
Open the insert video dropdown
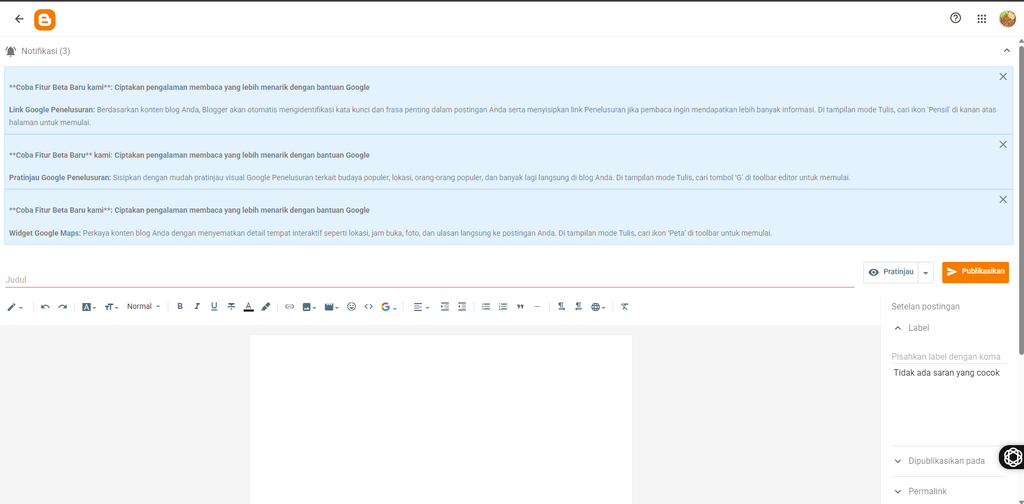331,307
